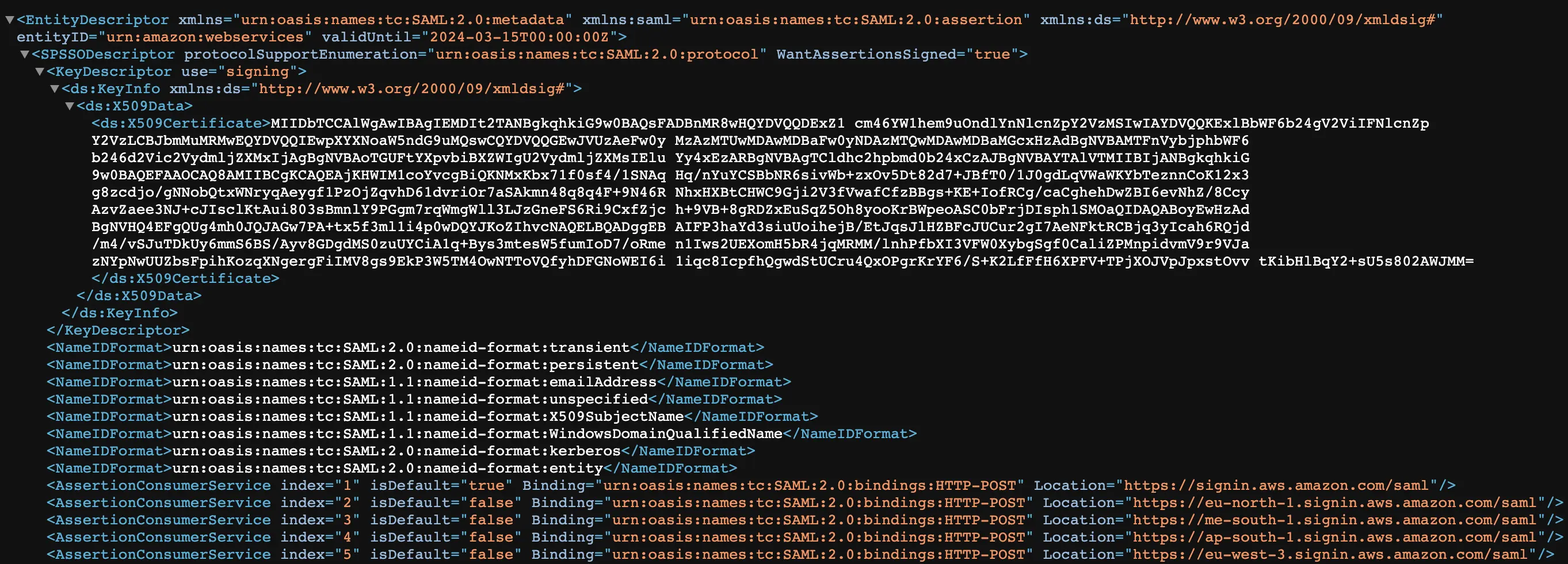
Task: Click the closing ds:X509Certificate tag
Action: coord(185,279)
